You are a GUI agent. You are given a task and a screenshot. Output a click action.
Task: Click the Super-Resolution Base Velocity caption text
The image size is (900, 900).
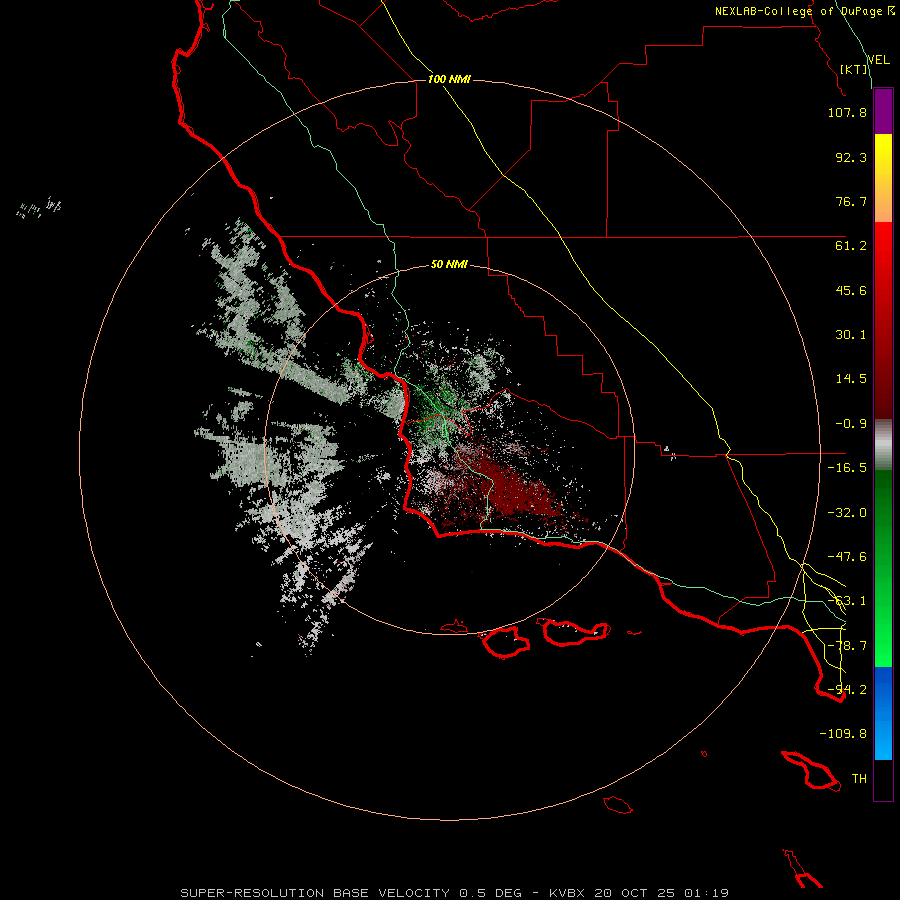click(455, 893)
